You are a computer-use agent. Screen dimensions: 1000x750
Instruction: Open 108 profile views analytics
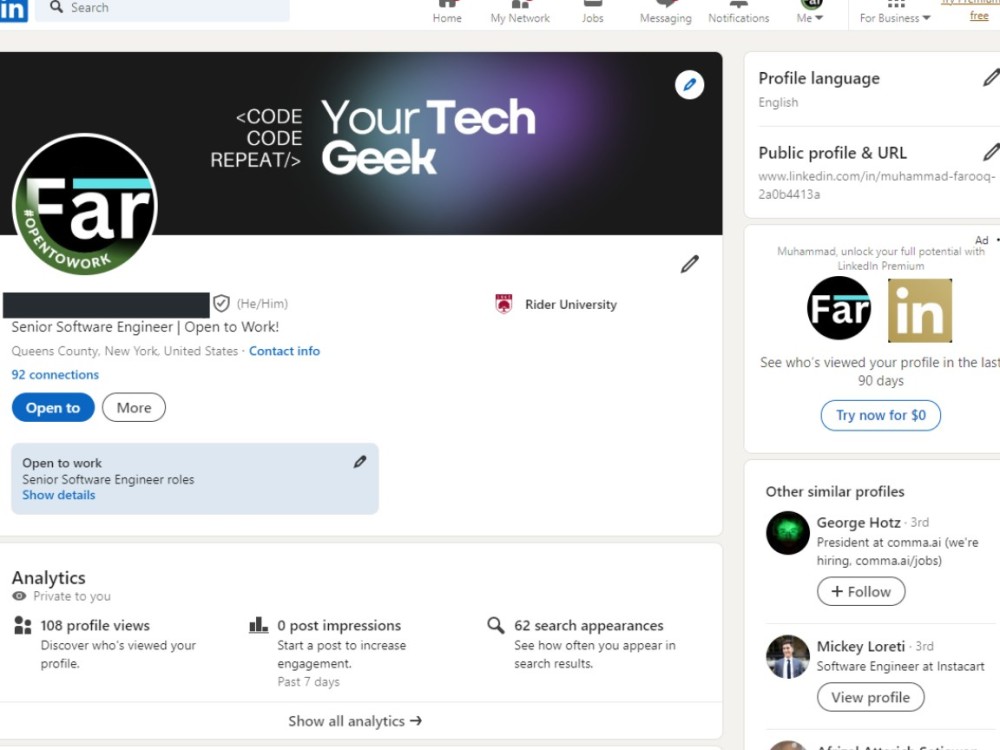tap(95, 625)
